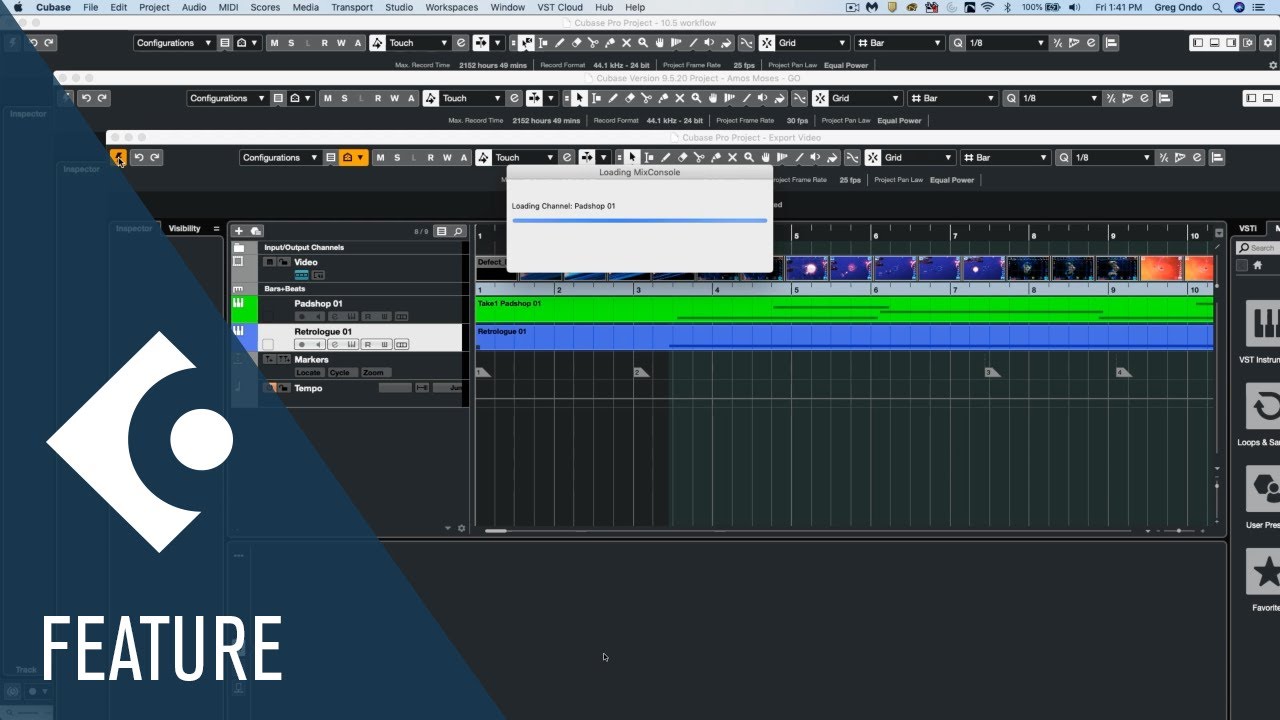Select the Play speaker tool in the Export Video window
The height and width of the screenshot is (720, 1280).
[815, 157]
